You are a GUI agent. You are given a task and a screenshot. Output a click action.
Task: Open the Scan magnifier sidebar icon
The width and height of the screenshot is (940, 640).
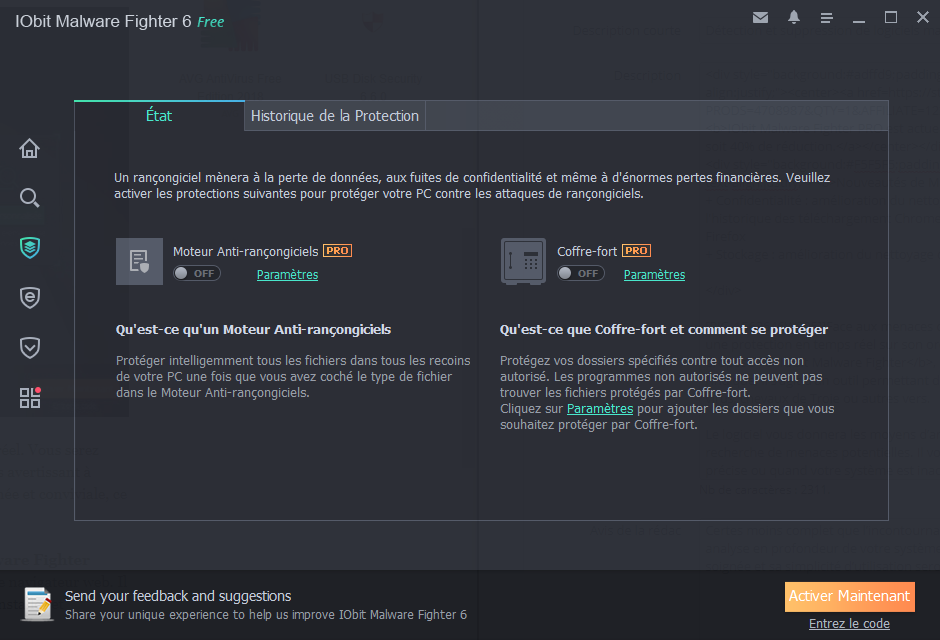tap(29, 198)
